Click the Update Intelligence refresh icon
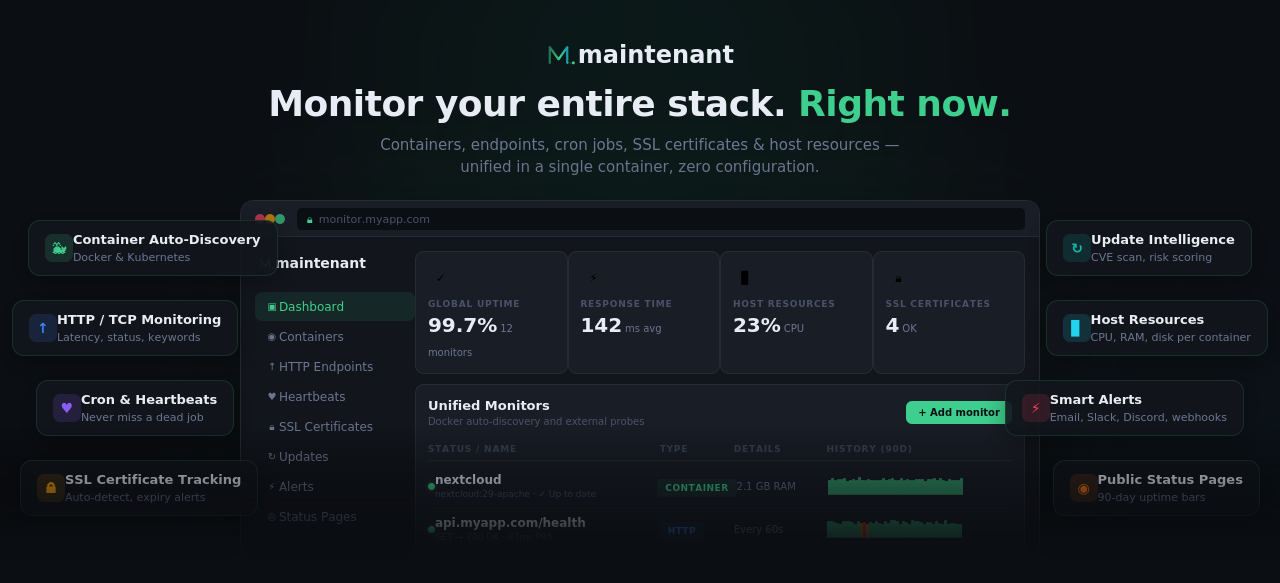The image size is (1280, 583). pos(1075,247)
